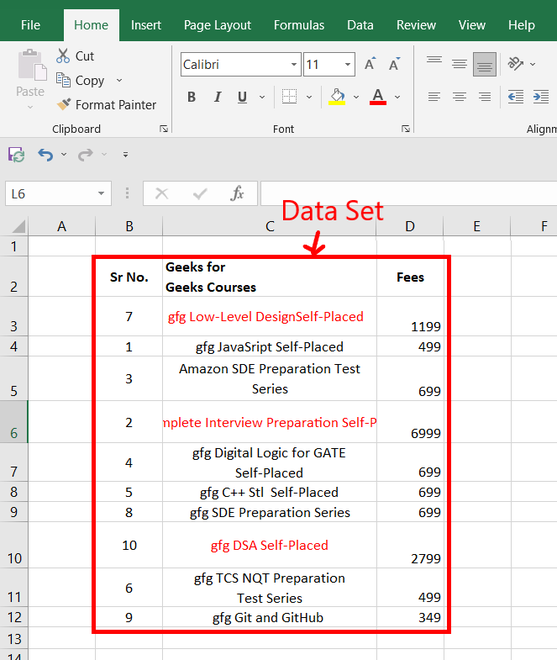
Task: Align text right
Action: 485,97
